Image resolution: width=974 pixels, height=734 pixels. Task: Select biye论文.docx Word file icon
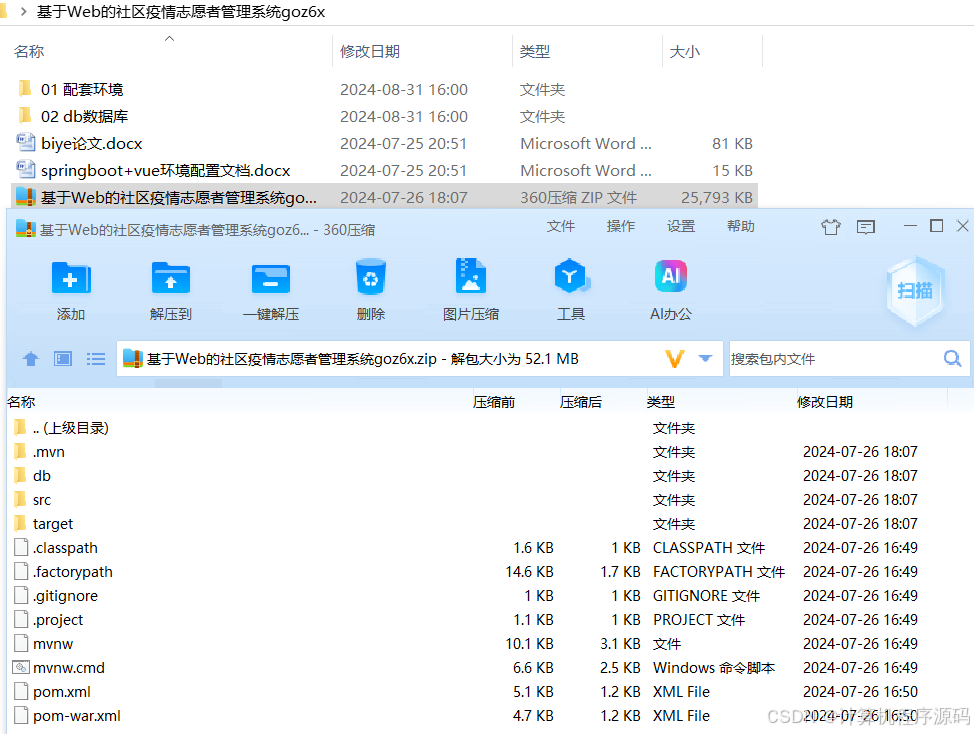pyautogui.click(x=25, y=143)
